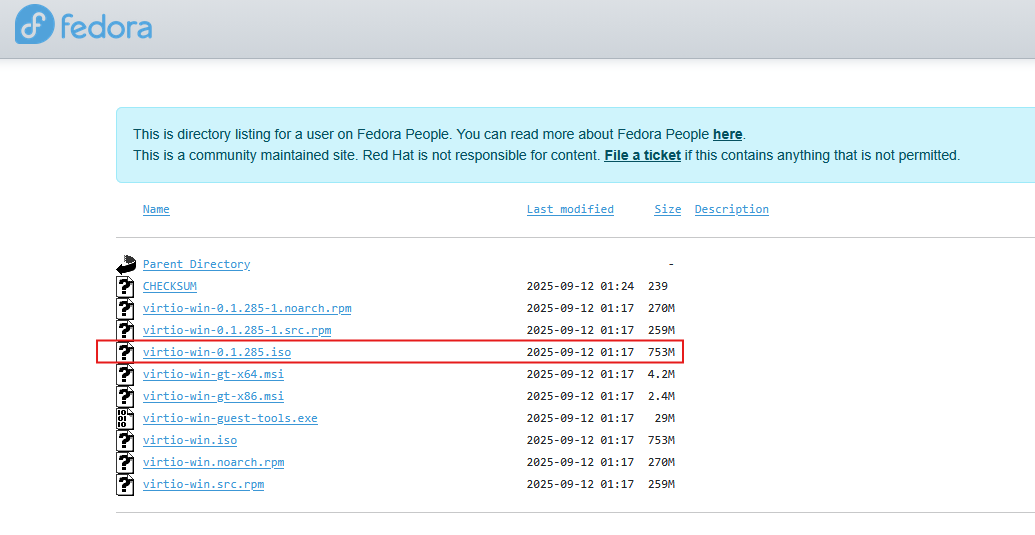Sort listing by Name column header
Image resolution: width=1035 pixels, height=535 pixels.
(x=156, y=209)
